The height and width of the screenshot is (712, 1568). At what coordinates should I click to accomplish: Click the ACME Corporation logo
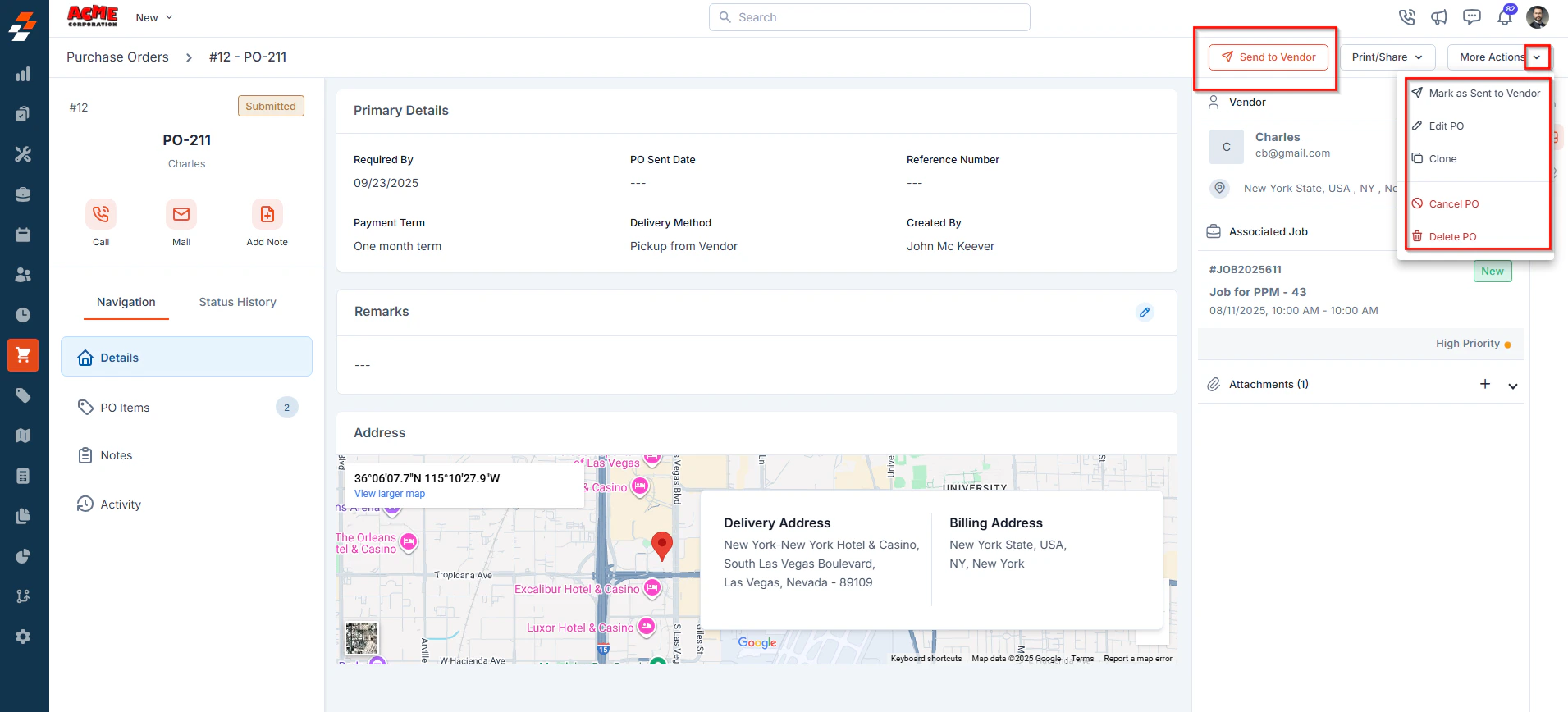pos(92,16)
